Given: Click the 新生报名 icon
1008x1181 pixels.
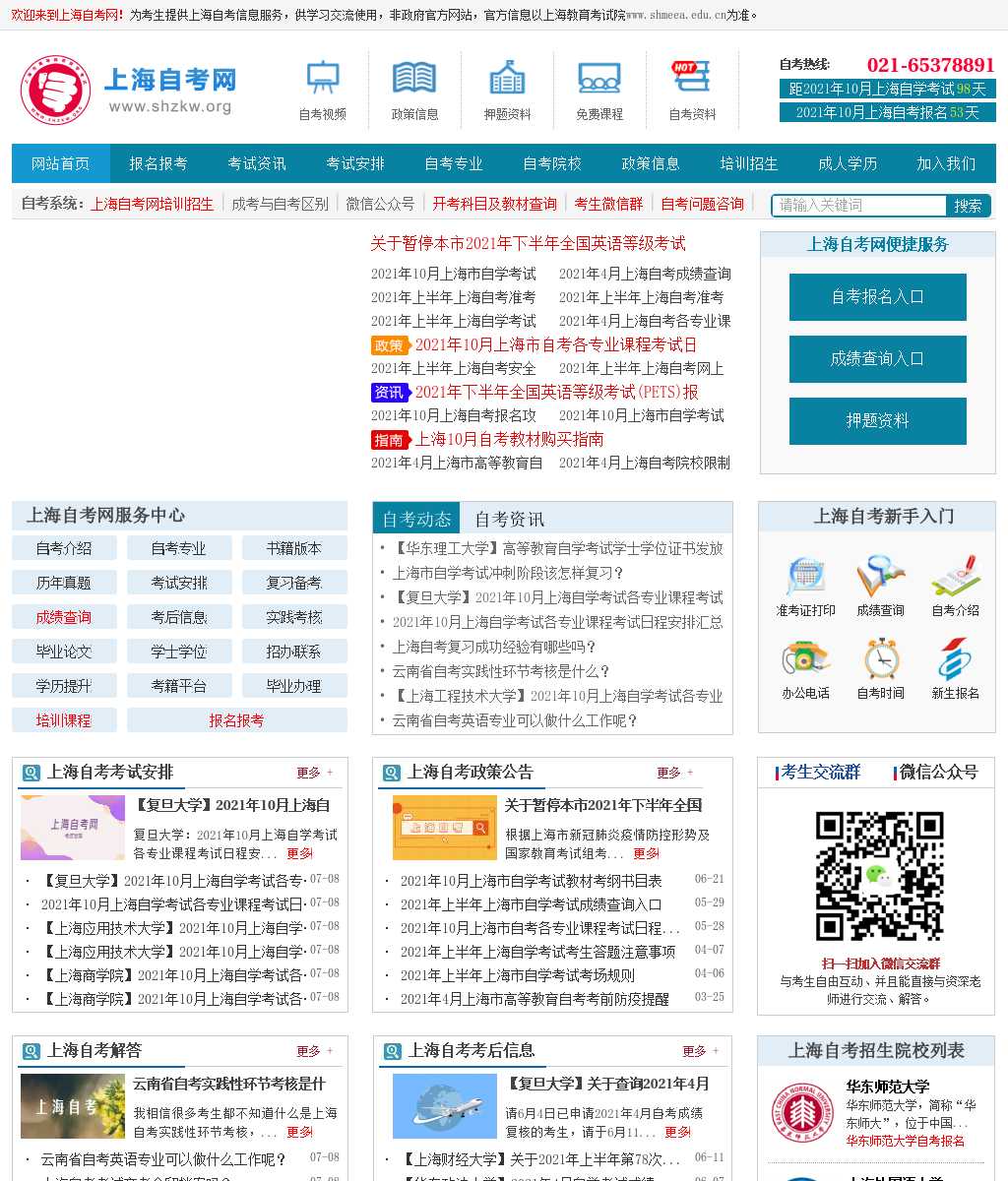Looking at the screenshot, I should [x=955, y=658].
